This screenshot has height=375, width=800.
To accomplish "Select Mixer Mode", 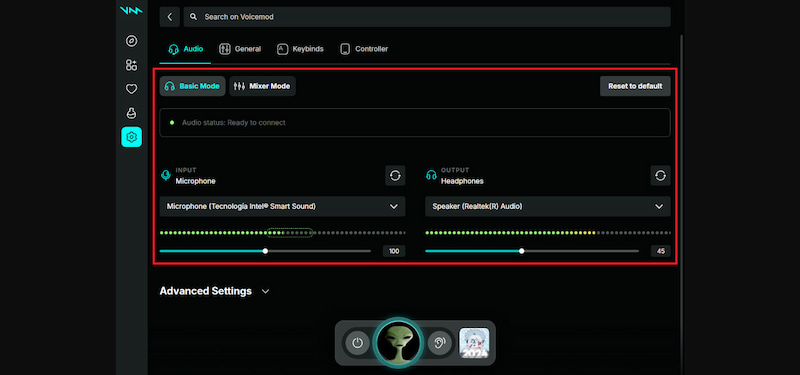I will [262, 86].
